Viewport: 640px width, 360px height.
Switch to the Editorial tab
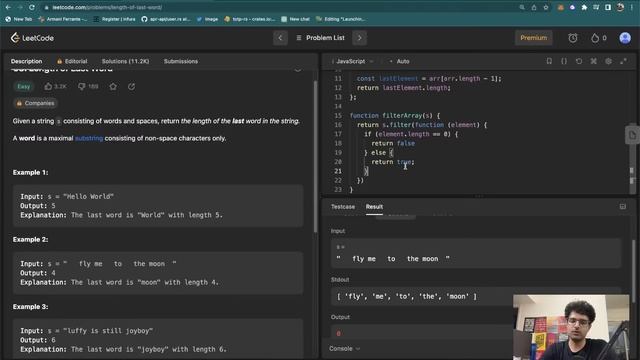[72, 61]
